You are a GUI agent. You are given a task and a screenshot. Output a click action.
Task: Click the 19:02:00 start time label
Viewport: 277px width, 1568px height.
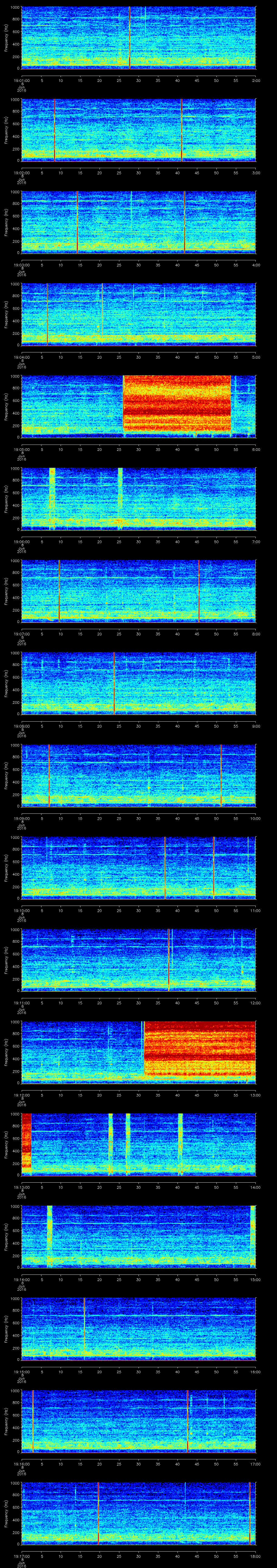21,173
